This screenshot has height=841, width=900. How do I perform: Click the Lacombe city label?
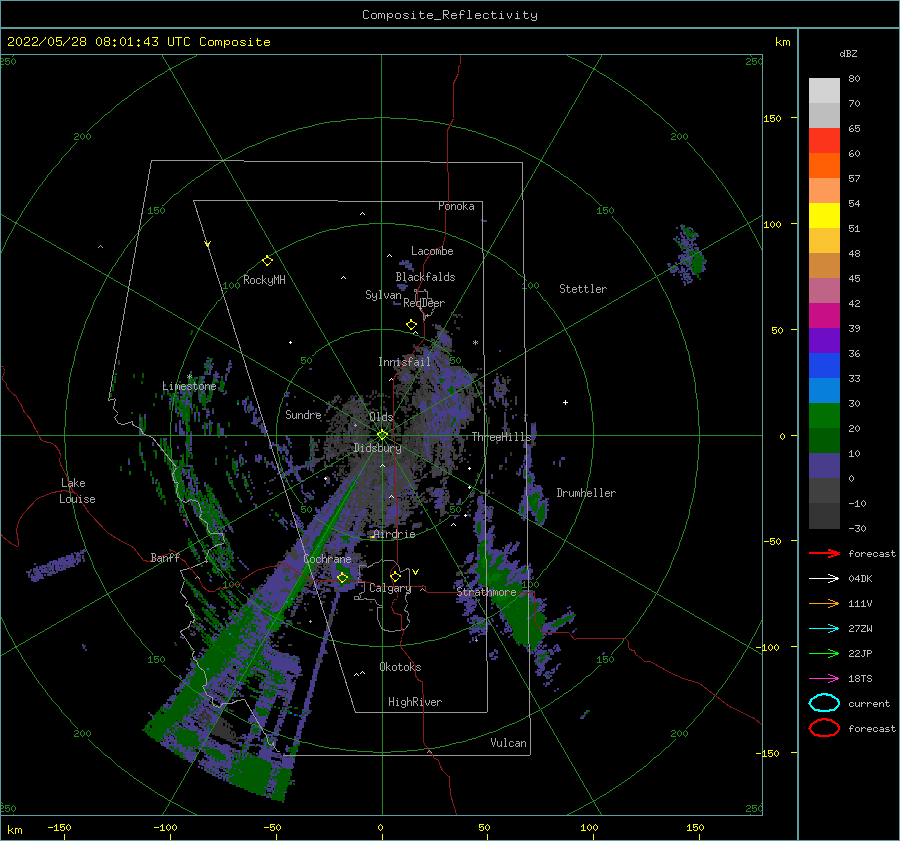tap(432, 251)
